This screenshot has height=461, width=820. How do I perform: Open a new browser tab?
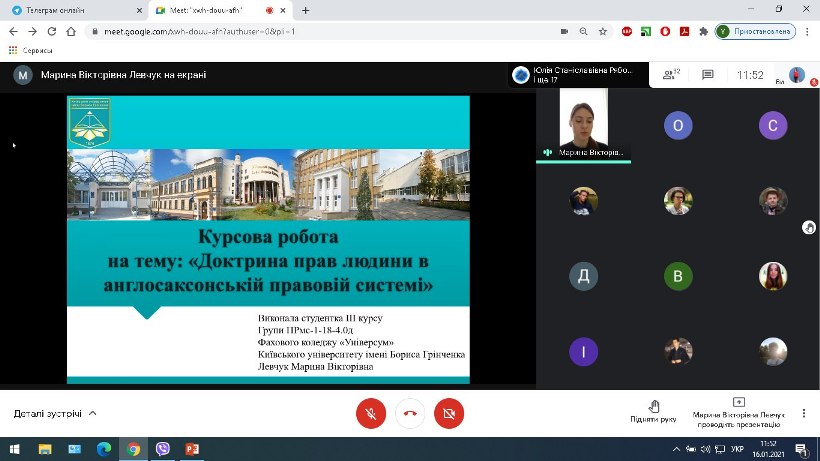(x=305, y=10)
